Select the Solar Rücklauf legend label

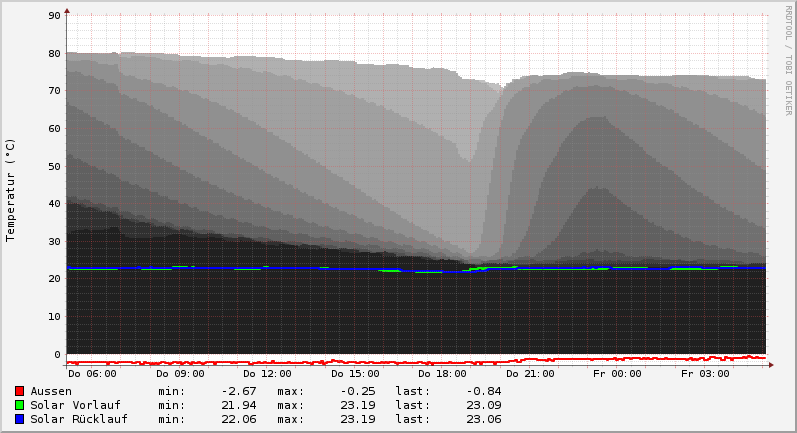[x=79, y=419]
